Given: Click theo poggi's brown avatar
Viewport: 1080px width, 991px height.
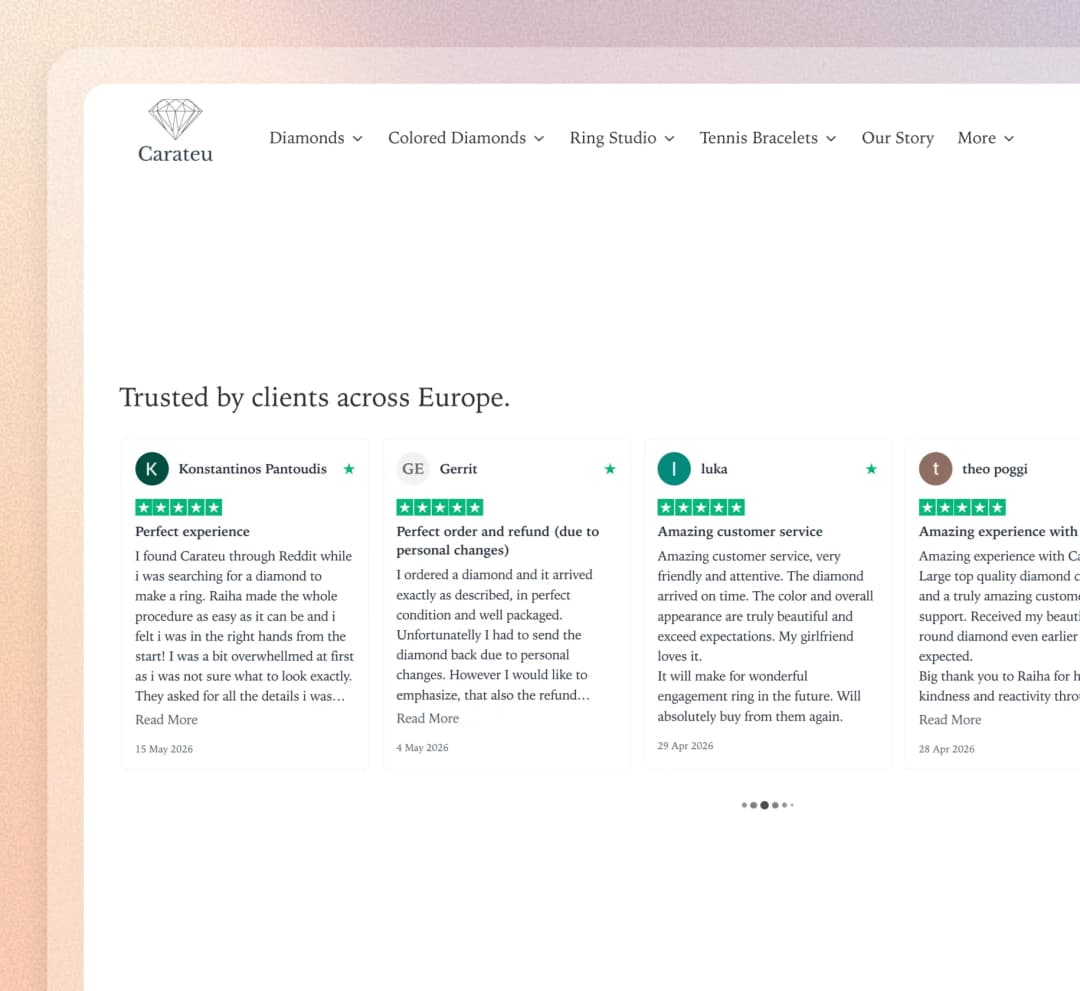Looking at the screenshot, I should point(935,469).
